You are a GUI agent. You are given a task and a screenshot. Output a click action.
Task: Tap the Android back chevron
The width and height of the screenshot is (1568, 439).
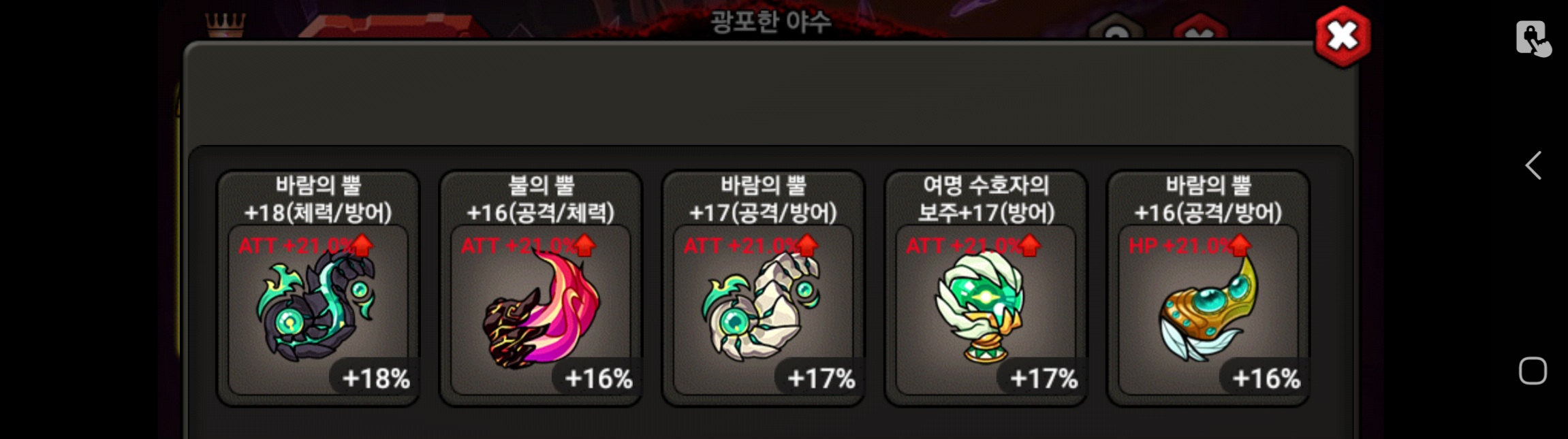click(1533, 165)
